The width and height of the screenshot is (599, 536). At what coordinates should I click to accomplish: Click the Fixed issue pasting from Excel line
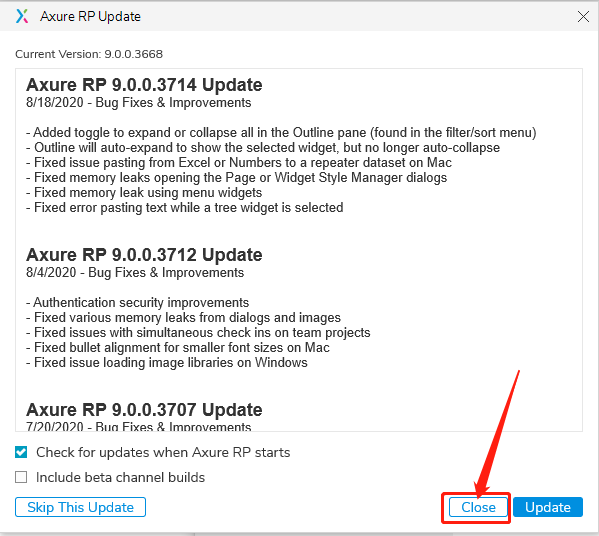click(239, 162)
